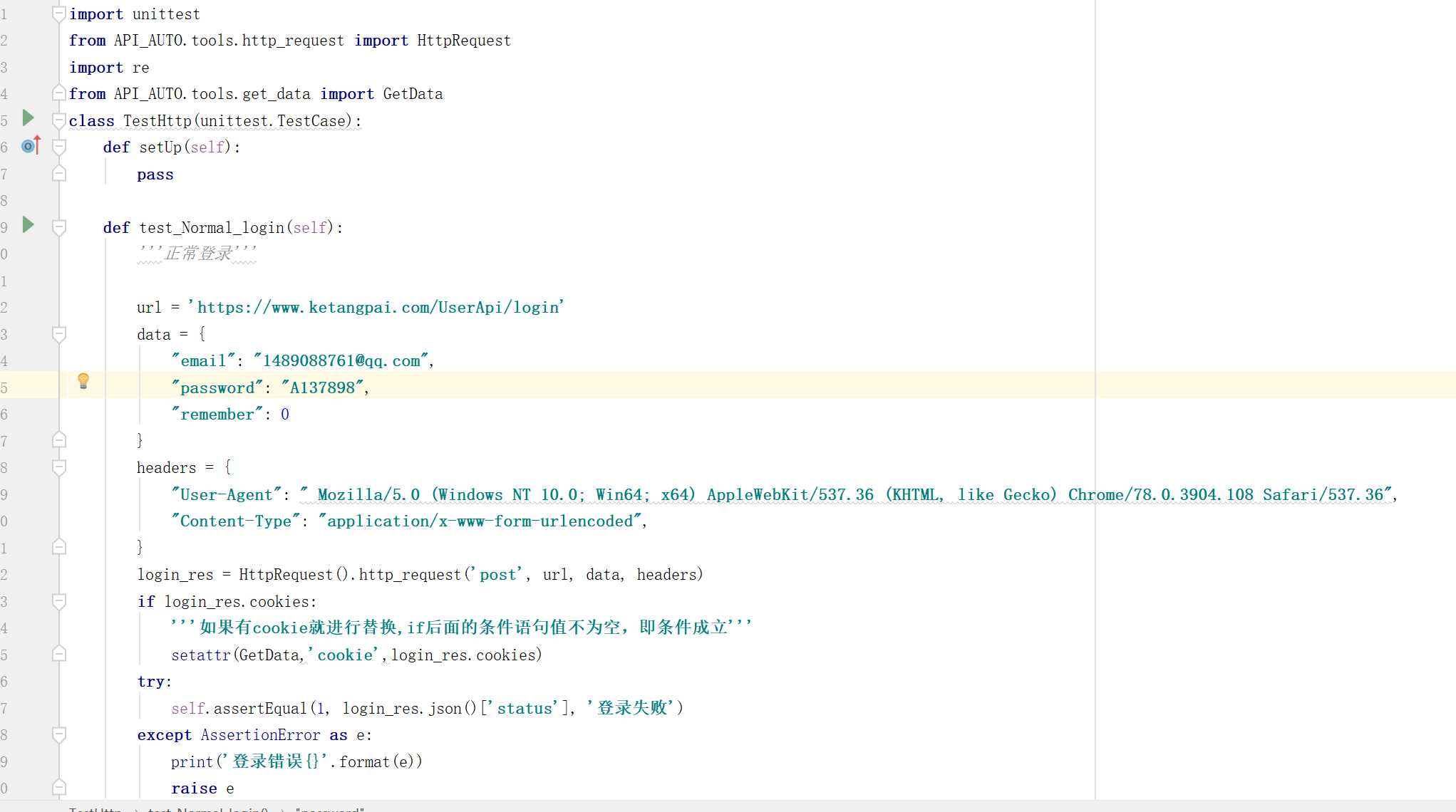Image resolution: width=1456 pixels, height=812 pixels.
Task: Click fold end marker on the setattr line
Action: point(59,654)
